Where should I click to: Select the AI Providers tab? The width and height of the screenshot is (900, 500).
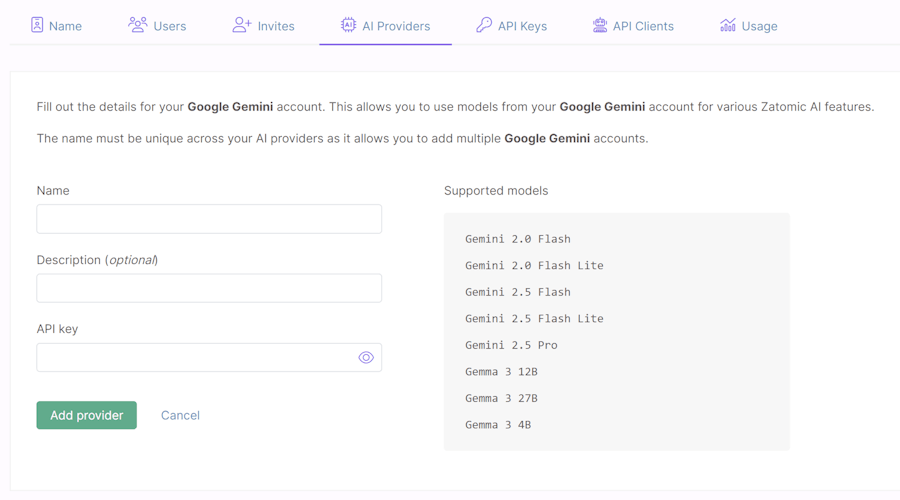[386, 26]
